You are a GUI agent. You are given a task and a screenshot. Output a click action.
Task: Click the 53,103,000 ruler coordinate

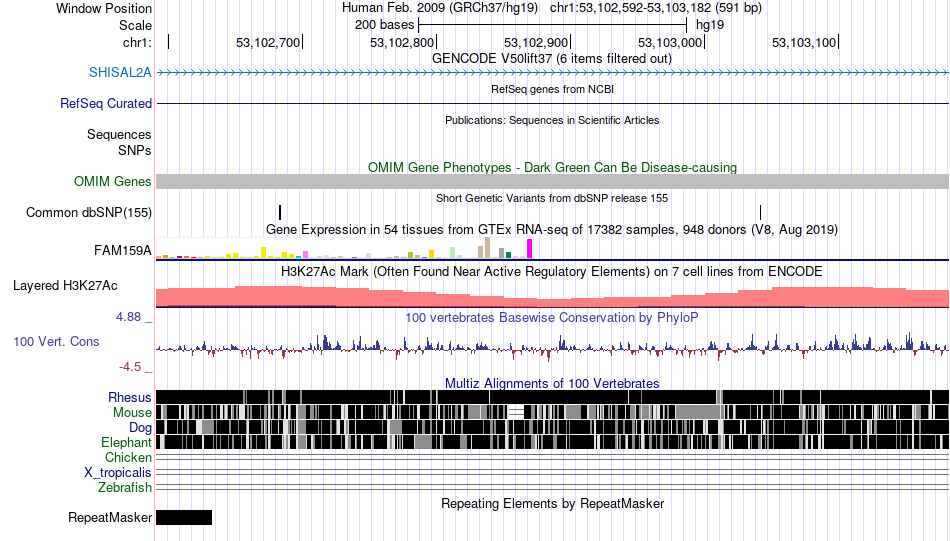click(x=669, y=42)
